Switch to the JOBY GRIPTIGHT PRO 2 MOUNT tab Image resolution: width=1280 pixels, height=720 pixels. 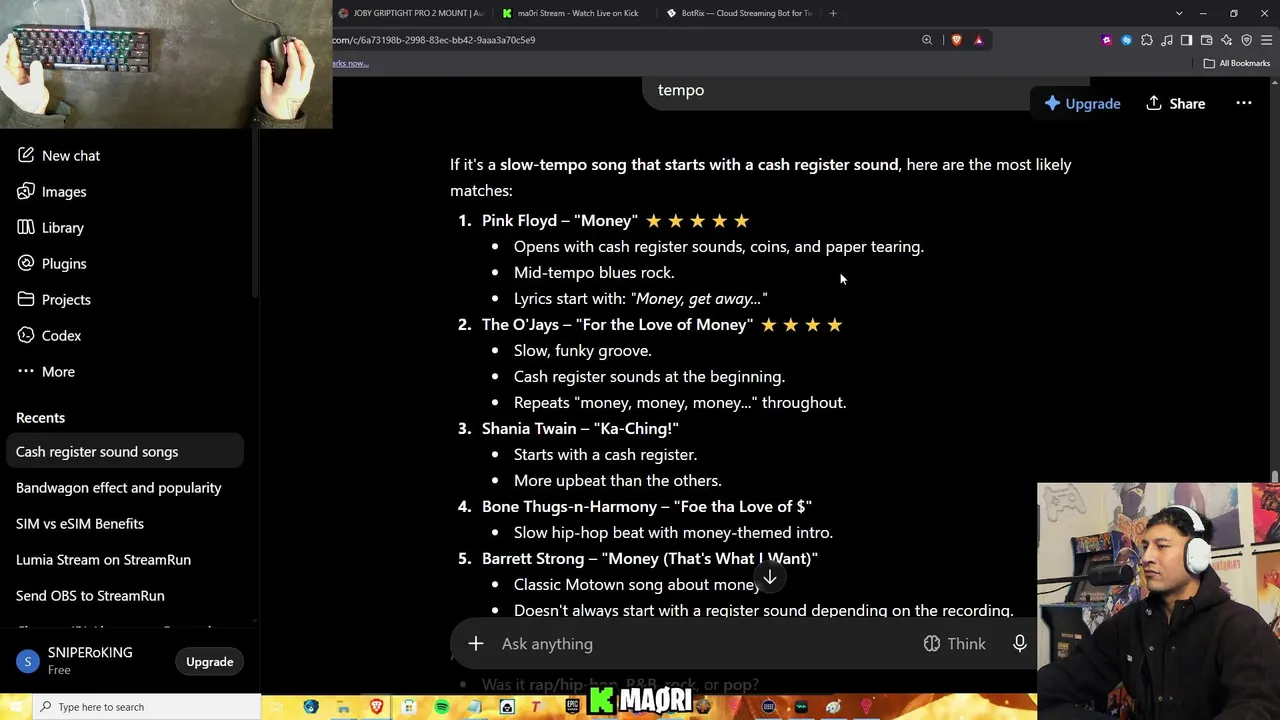coord(410,13)
